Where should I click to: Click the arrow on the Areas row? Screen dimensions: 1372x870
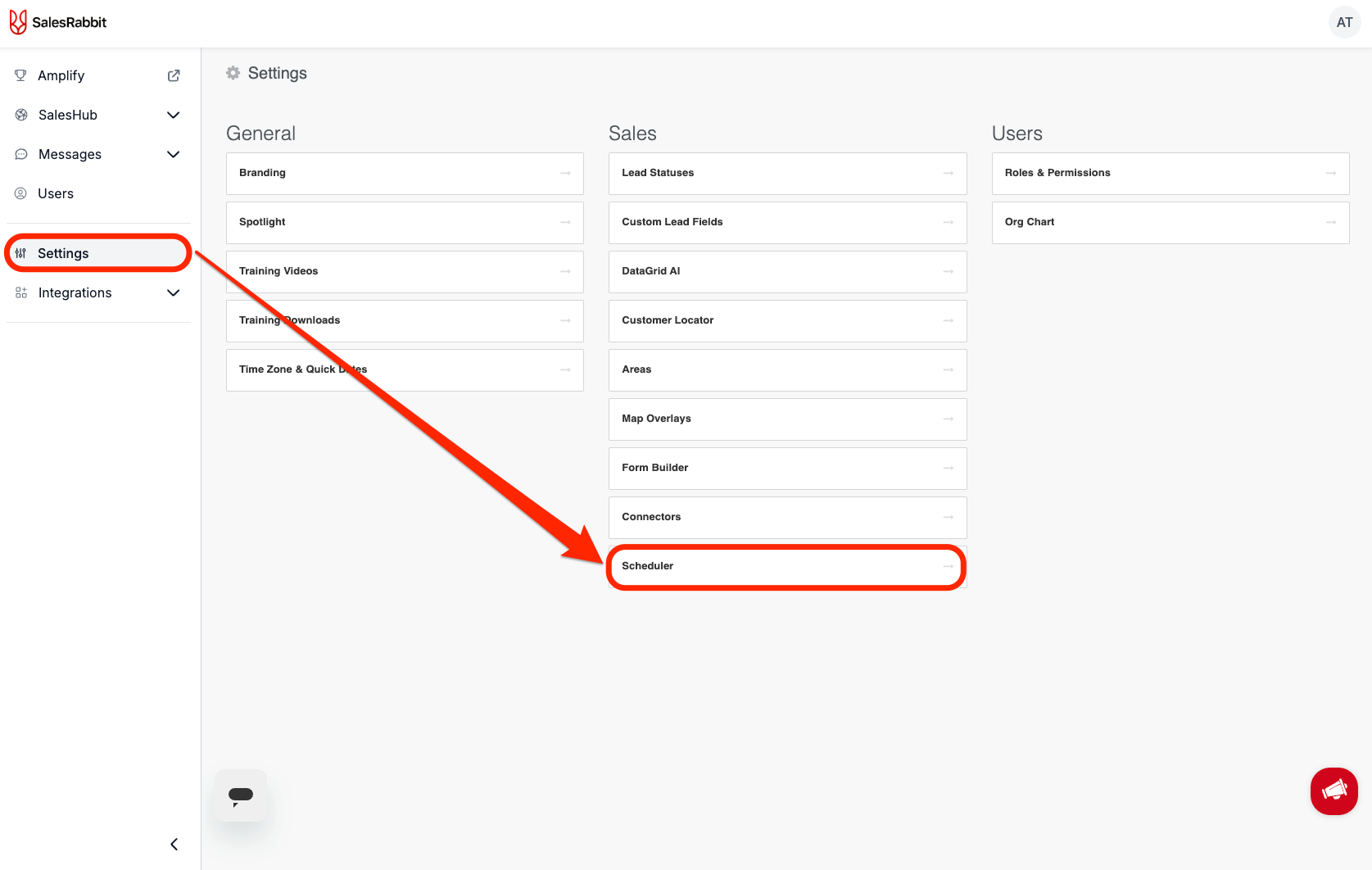[949, 369]
